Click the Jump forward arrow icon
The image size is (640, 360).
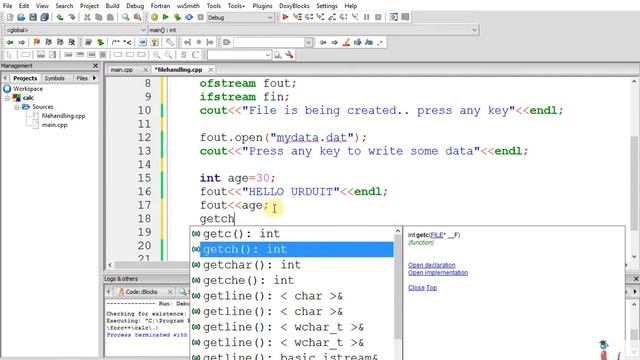(21, 42)
